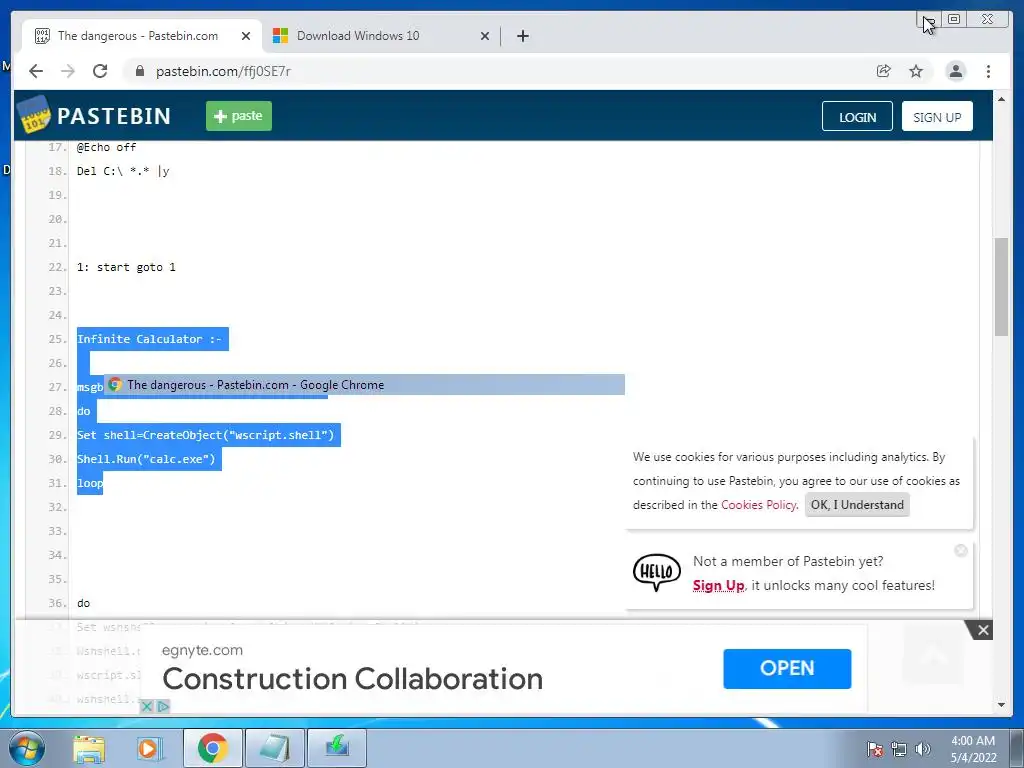Image resolution: width=1024 pixels, height=768 pixels.
Task: Click the Pastebin logo
Action: (95, 116)
